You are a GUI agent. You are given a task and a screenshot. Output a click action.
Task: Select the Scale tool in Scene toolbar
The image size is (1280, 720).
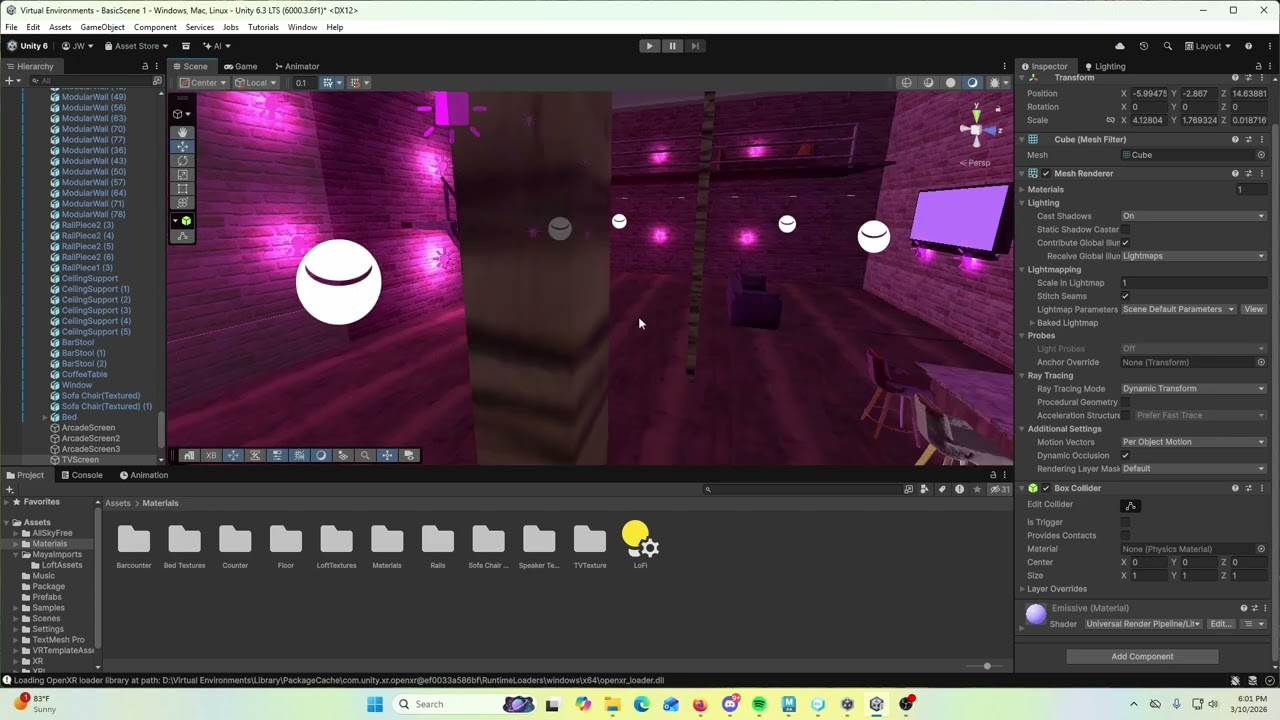[183, 174]
